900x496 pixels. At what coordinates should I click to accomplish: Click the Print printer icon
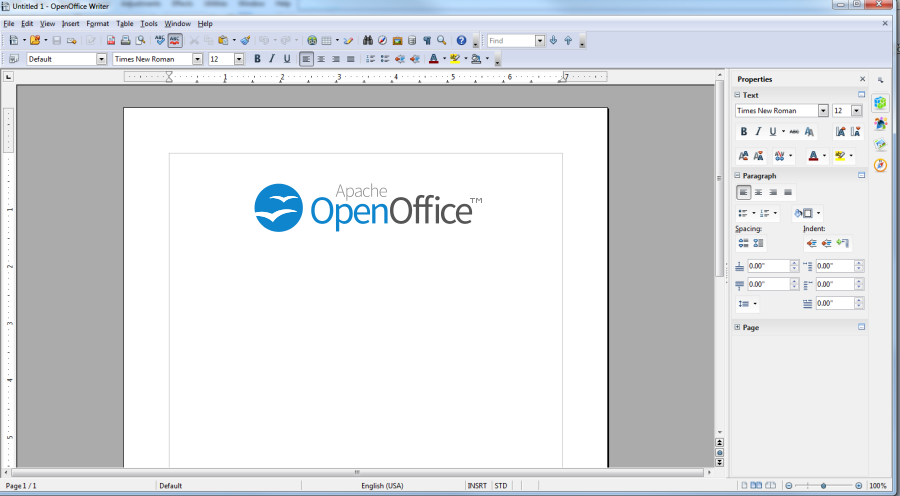(125, 40)
